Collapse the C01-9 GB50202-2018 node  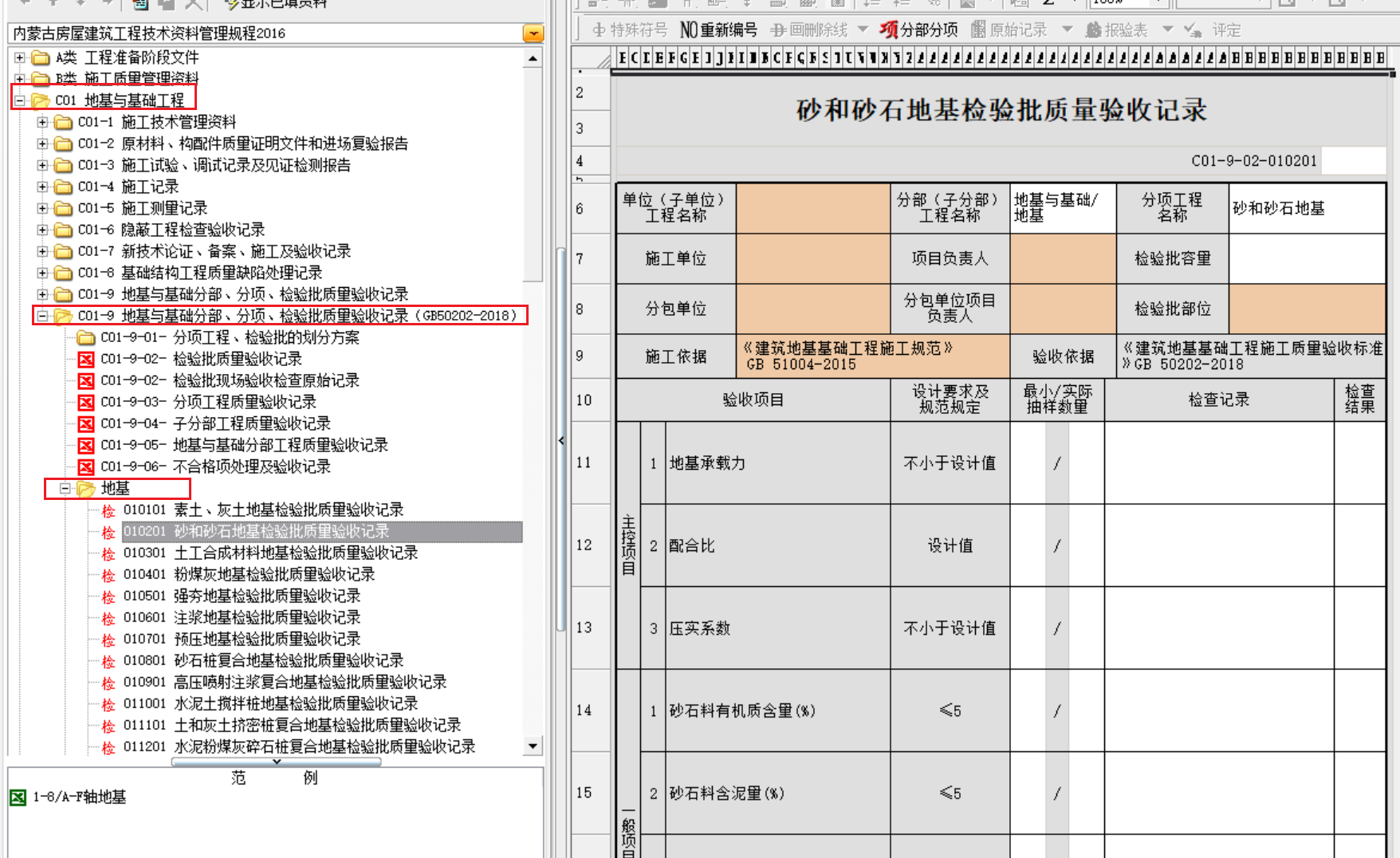pyautogui.click(x=42, y=316)
